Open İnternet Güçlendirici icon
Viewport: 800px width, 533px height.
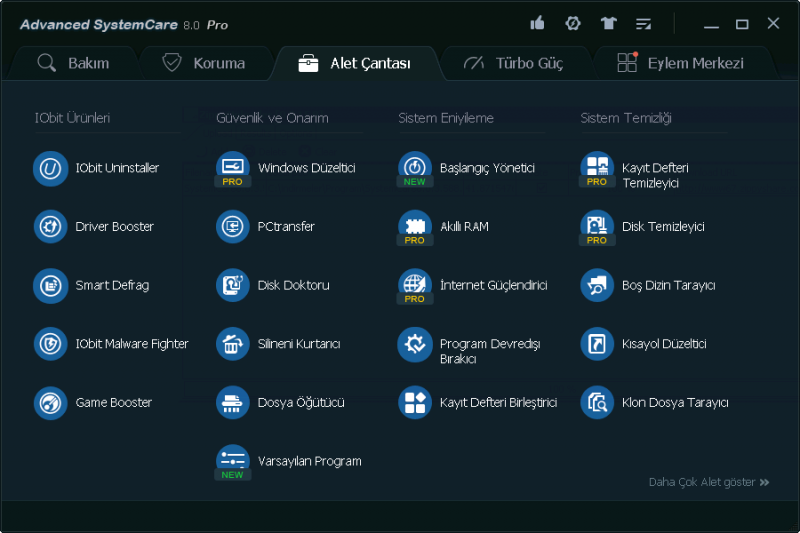[415, 286]
